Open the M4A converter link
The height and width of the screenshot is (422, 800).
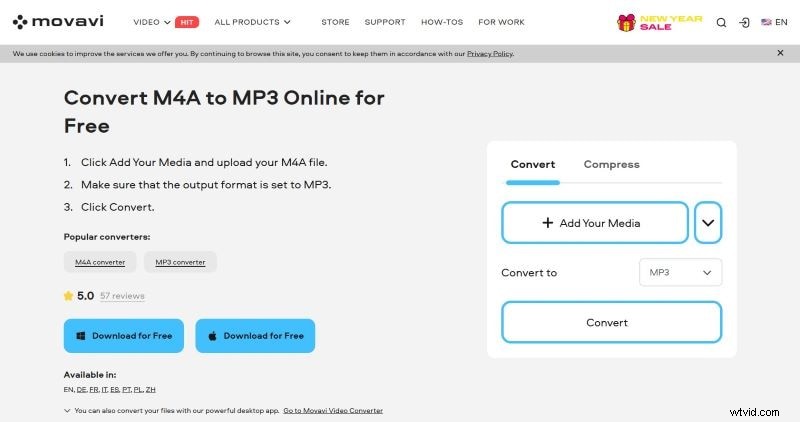[100, 262]
